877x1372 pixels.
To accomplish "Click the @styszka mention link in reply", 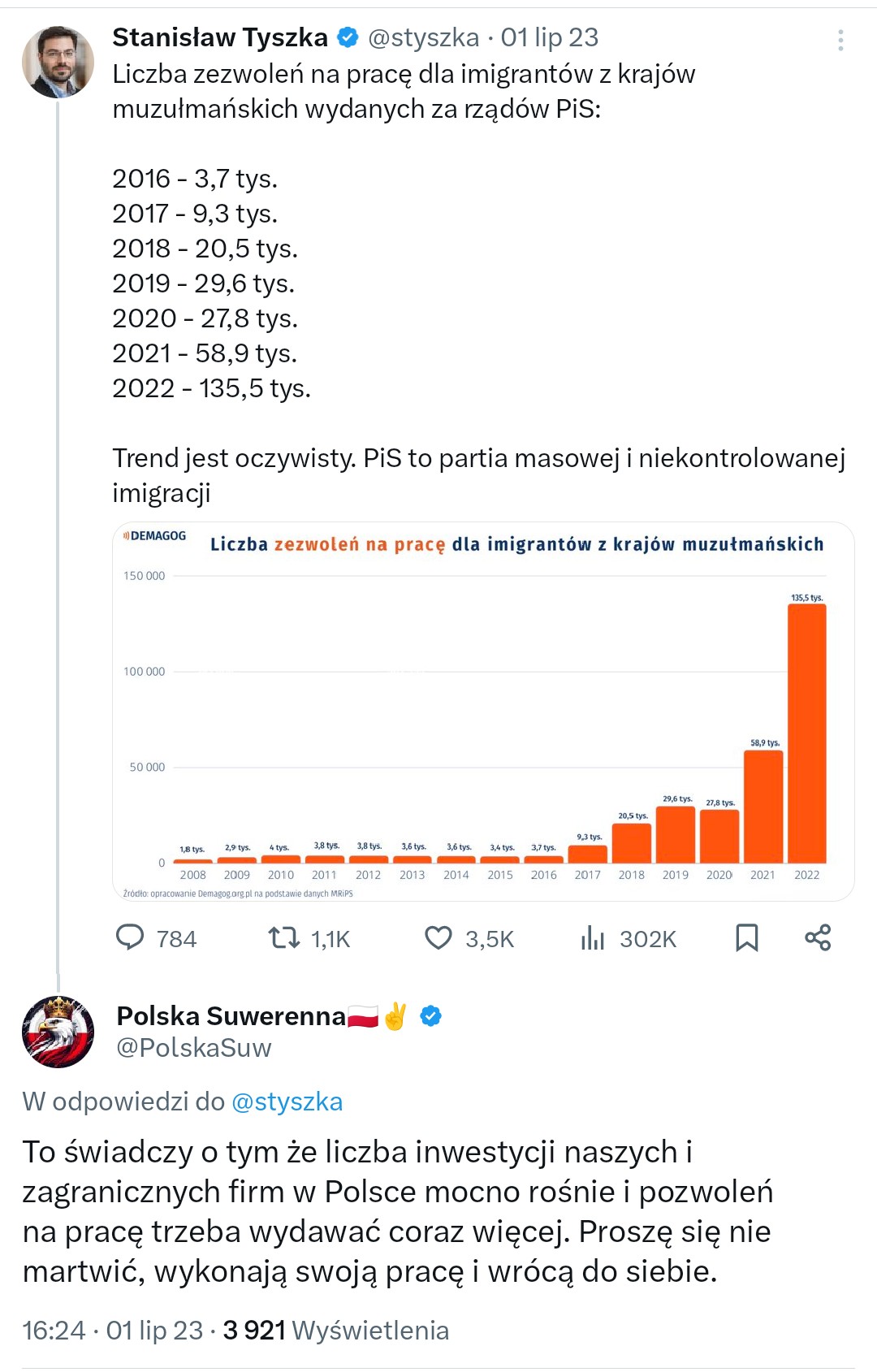I will pyautogui.click(x=287, y=1101).
